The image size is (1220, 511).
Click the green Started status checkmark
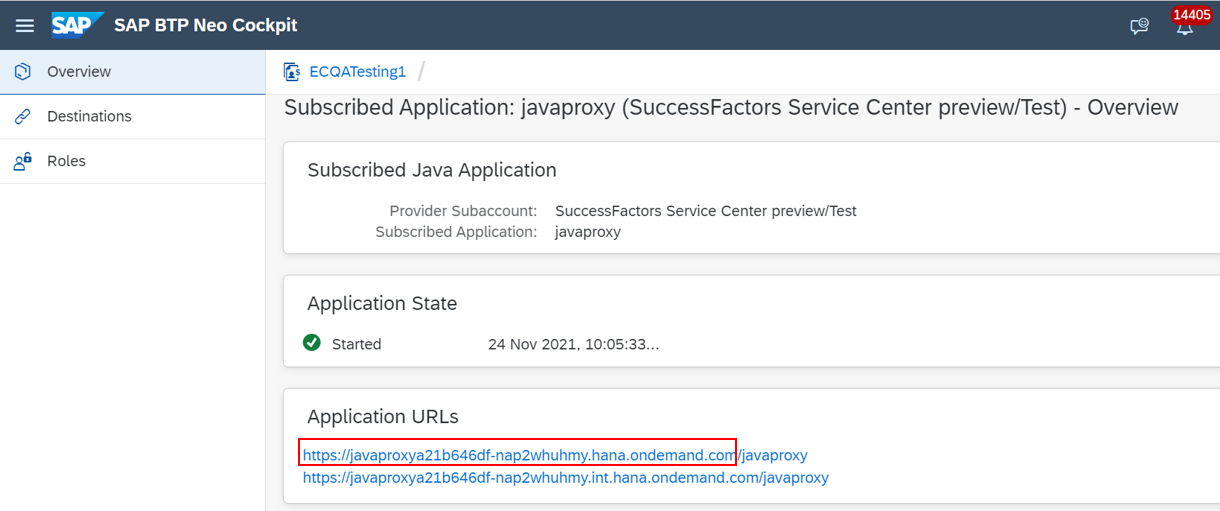[312, 343]
